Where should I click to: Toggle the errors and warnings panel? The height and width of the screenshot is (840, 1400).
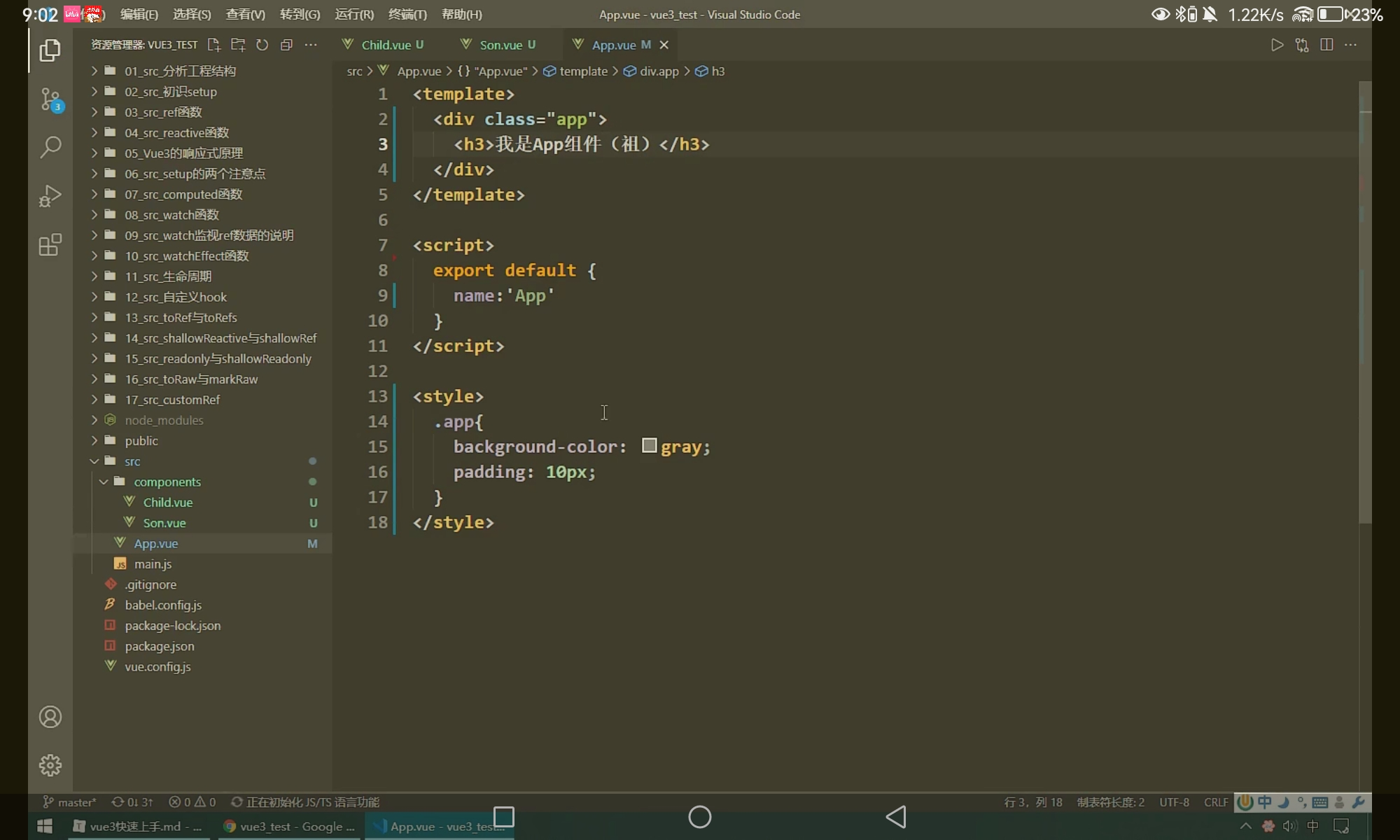pos(192,802)
